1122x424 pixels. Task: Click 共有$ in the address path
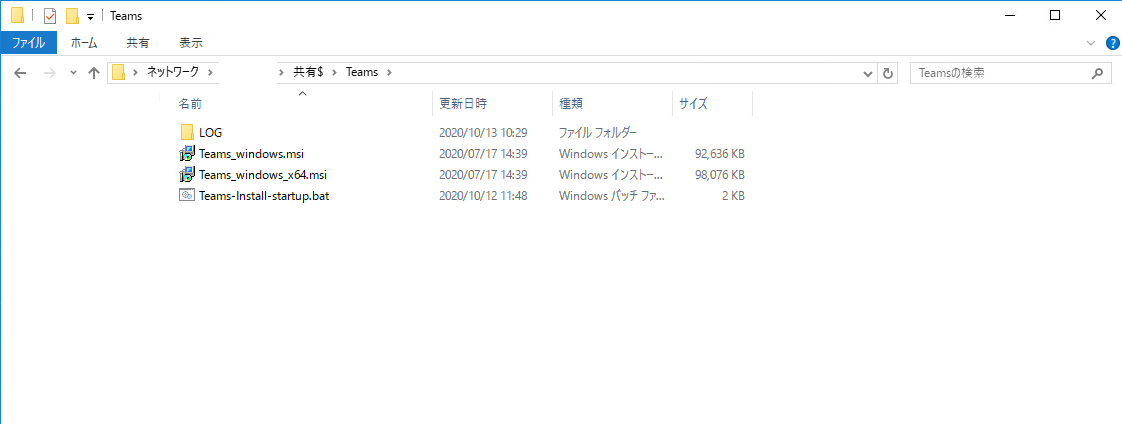308,72
